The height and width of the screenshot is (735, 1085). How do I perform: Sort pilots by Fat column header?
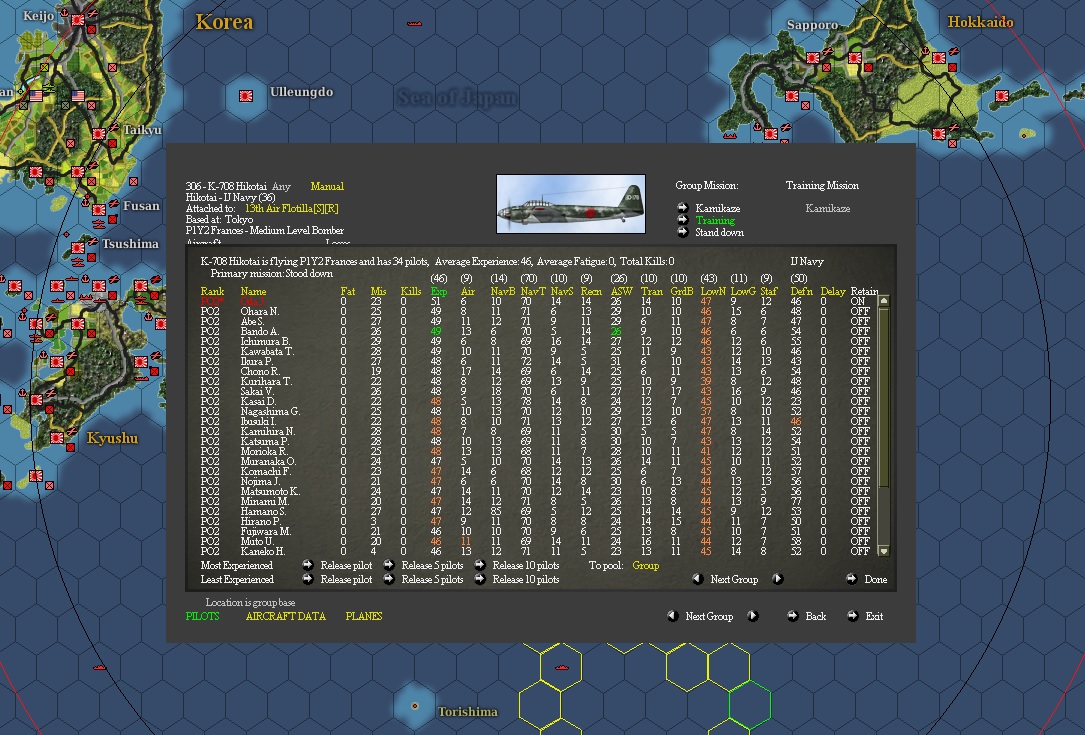347,291
